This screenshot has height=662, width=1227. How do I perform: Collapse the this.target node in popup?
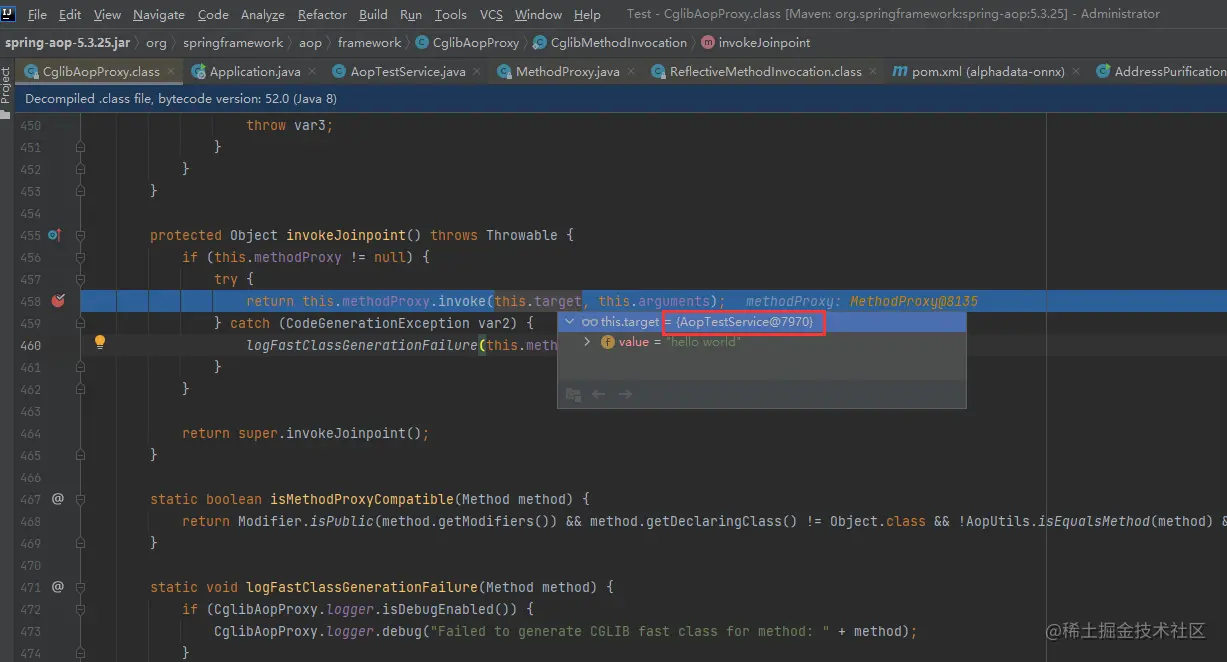[570, 322]
